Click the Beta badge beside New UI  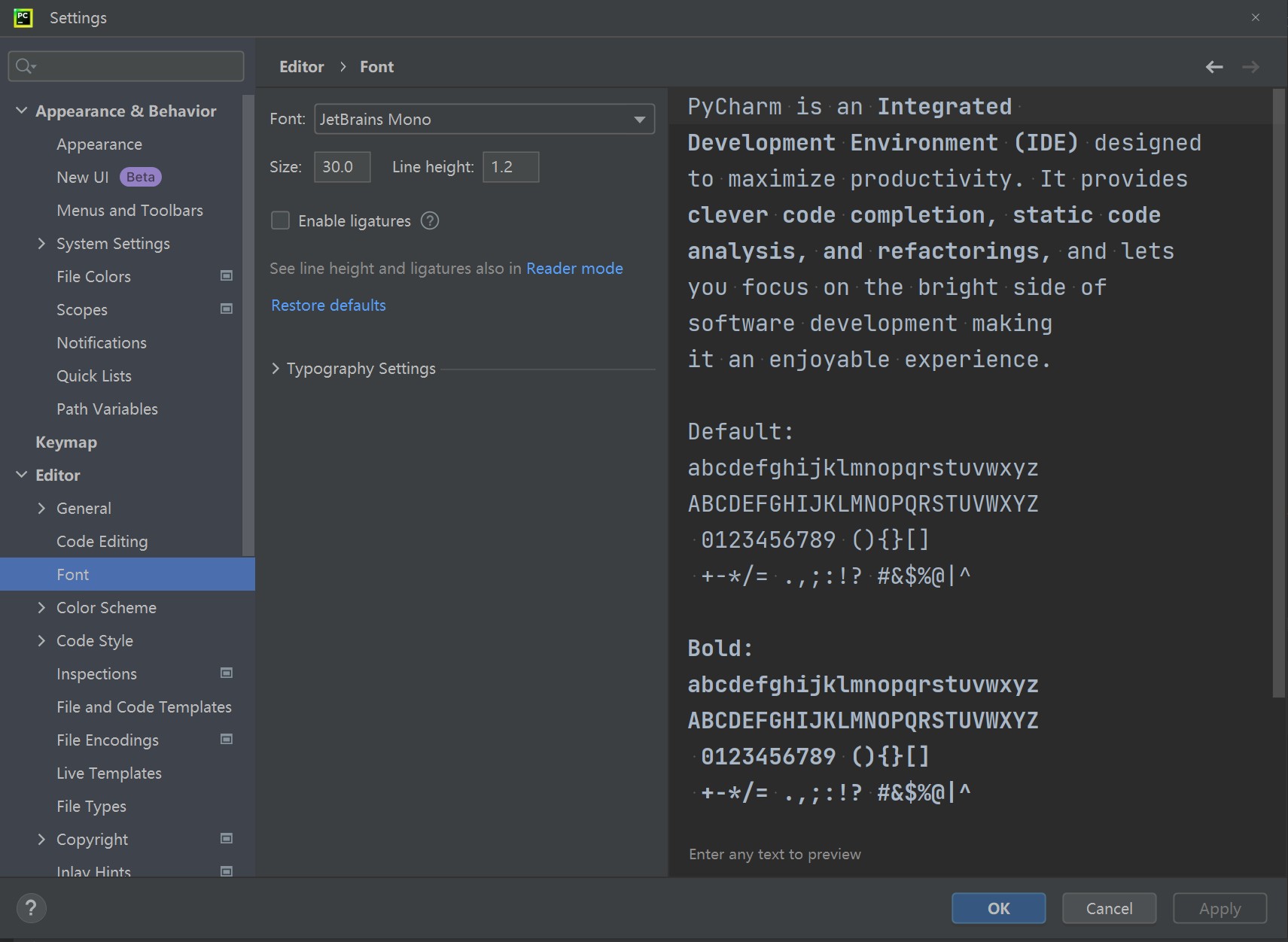[x=141, y=177]
